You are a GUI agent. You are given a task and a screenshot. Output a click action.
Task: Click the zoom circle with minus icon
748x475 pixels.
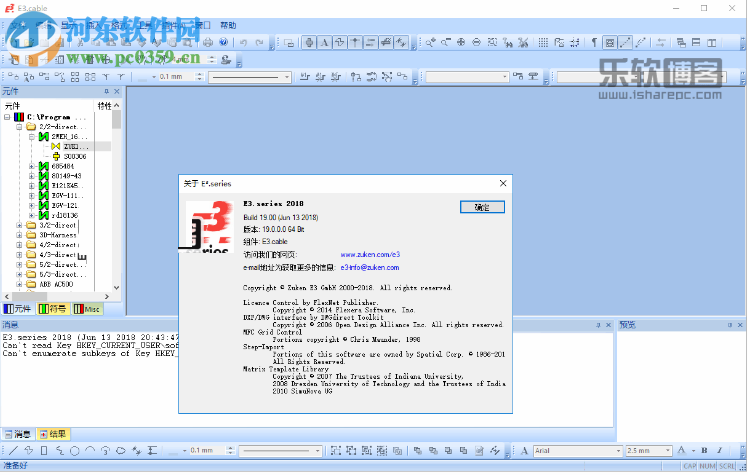coord(476,43)
